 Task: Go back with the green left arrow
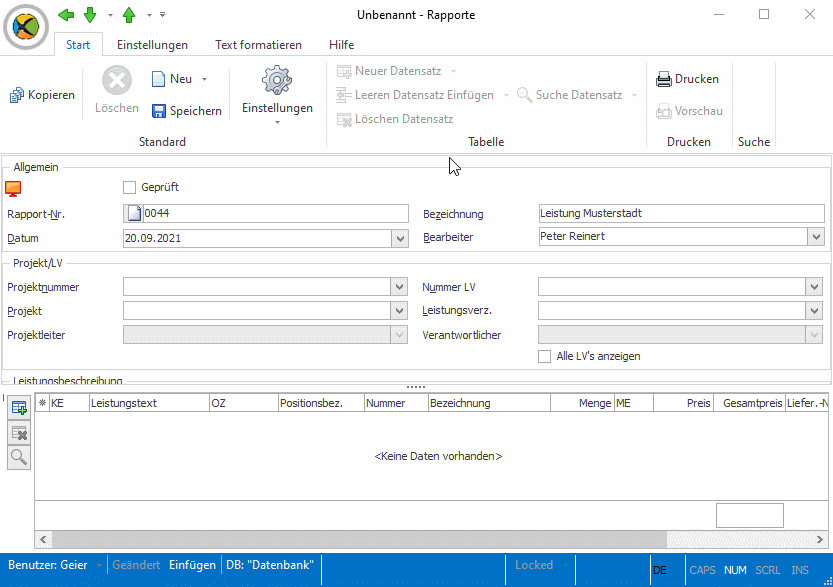coord(66,15)
